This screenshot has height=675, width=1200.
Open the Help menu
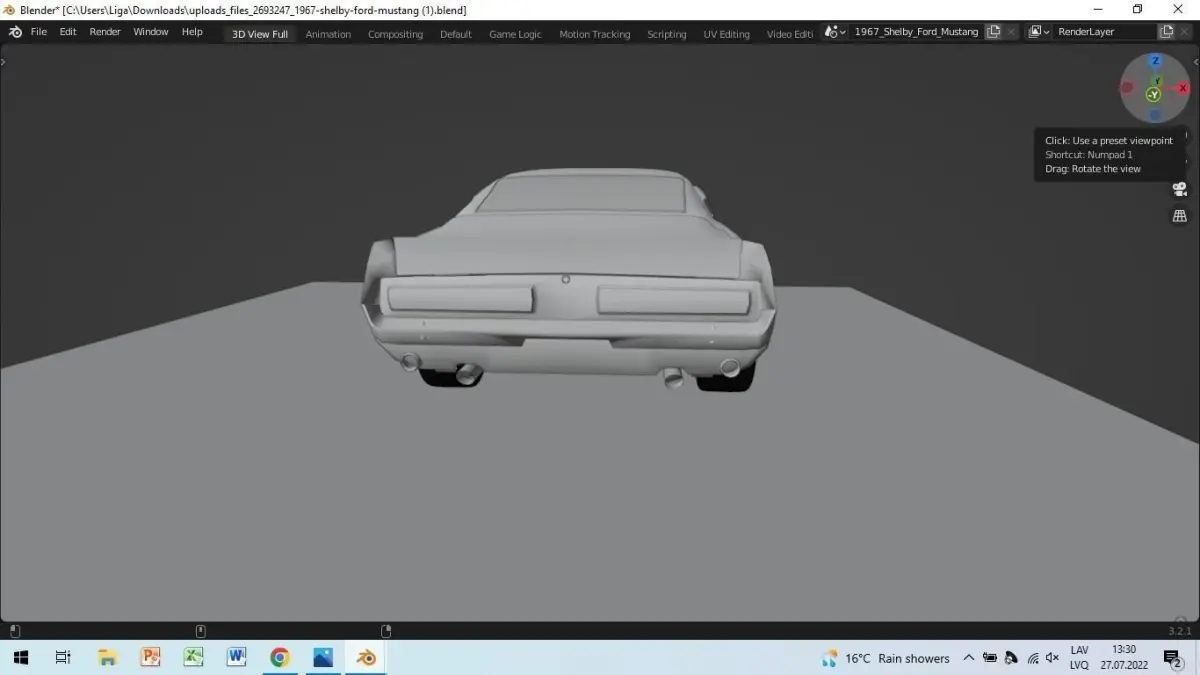[192, 32]
